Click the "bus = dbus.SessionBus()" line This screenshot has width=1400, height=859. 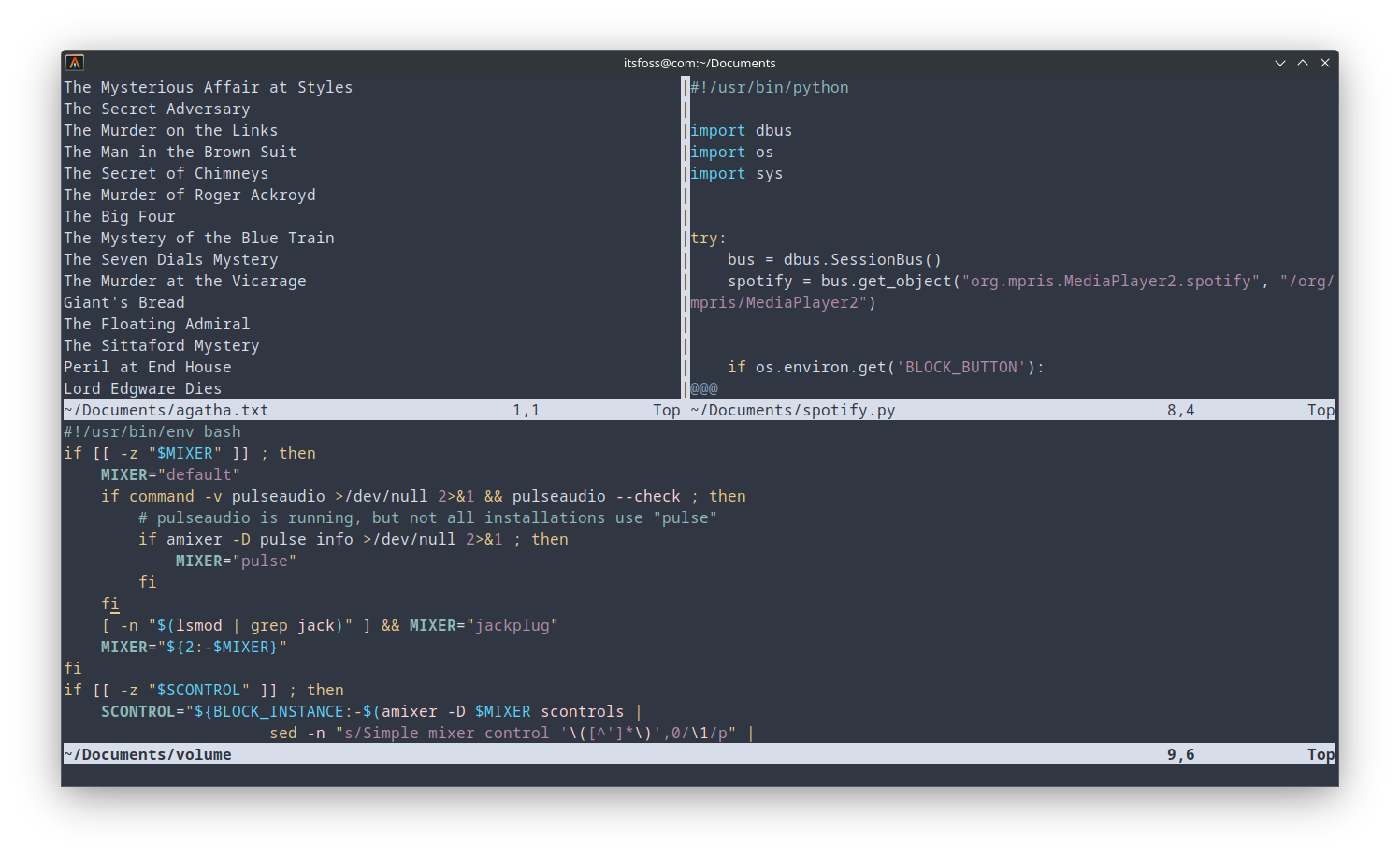tap(834, 259)
